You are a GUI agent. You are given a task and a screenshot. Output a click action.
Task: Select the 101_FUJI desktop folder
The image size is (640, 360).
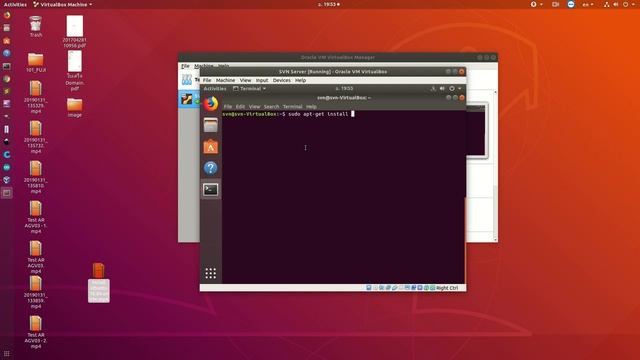pos(36,63)
